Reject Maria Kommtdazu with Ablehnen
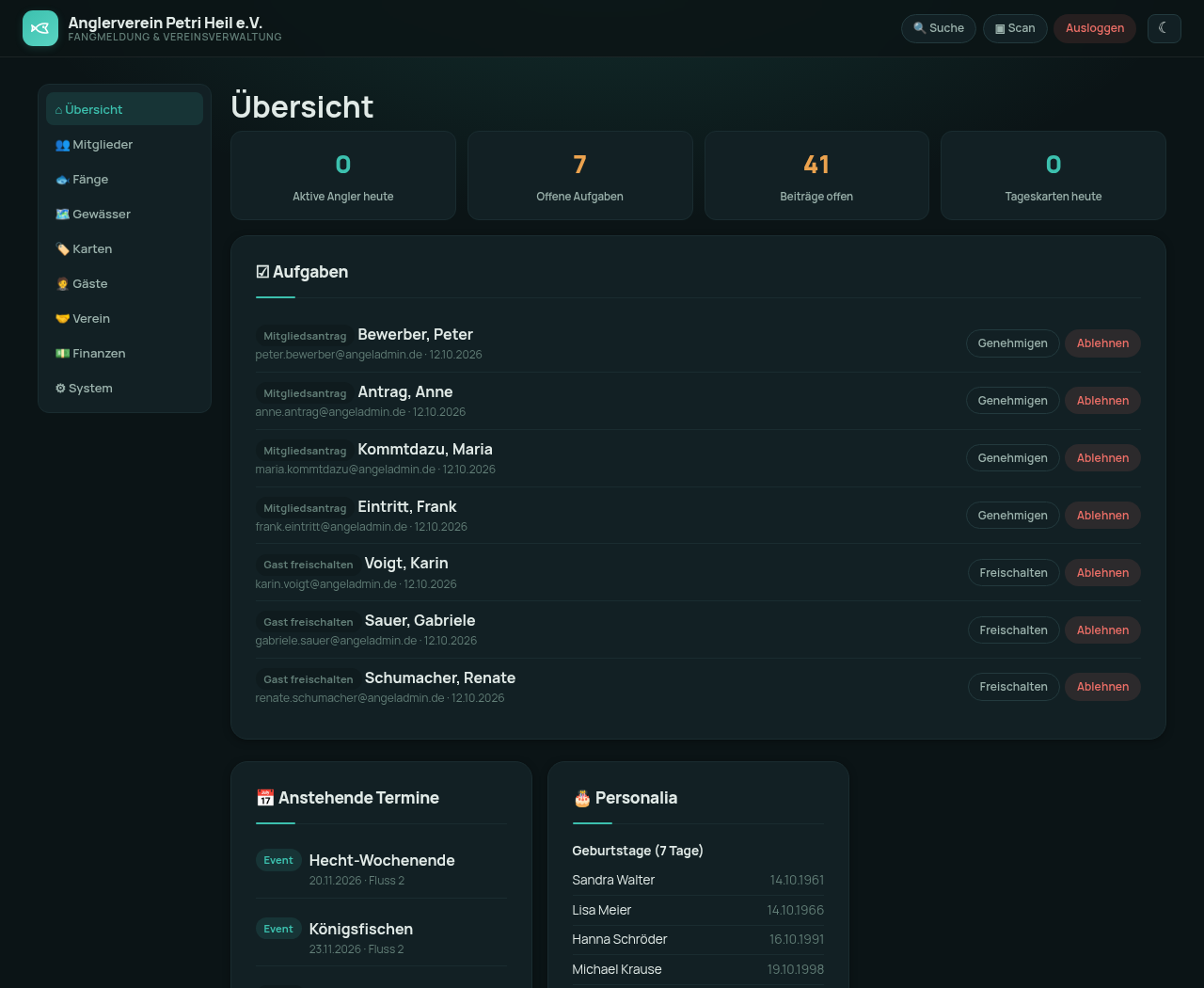Screen dimensions: 1204x988 (1102, 458)
